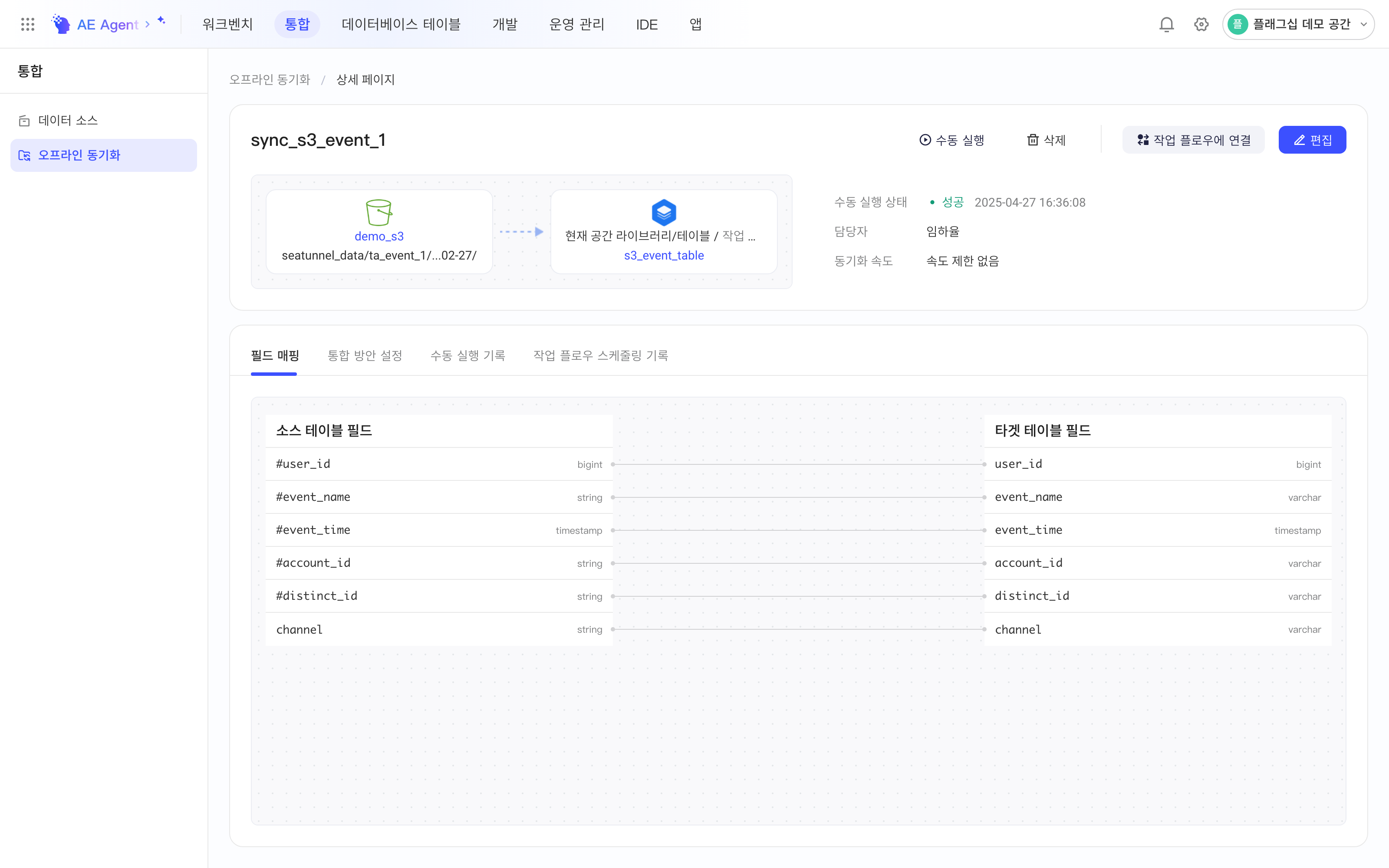Image resolution: width=1389 pixels, height=868 pixels.
Task: Open the 워크벤치 menu
Action: coord(227,24)
